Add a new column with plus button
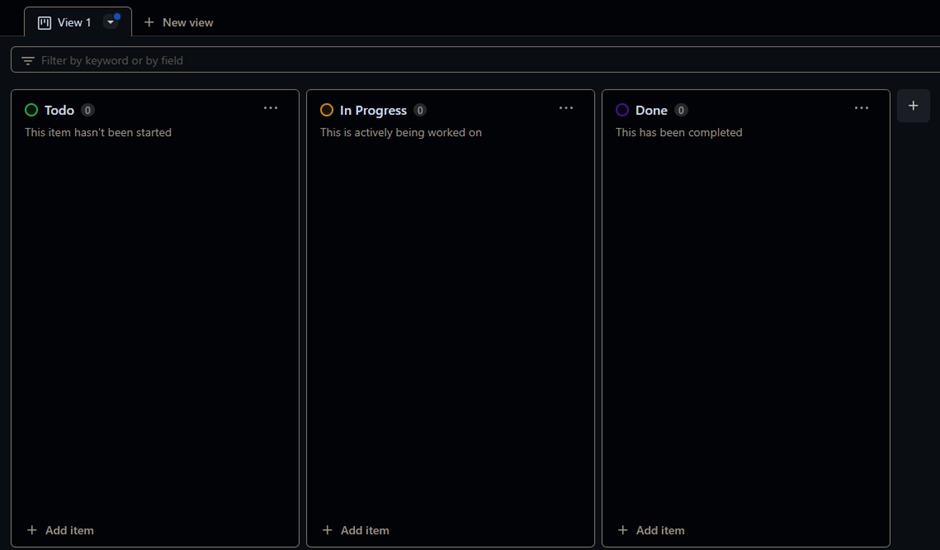 [913, 106]
